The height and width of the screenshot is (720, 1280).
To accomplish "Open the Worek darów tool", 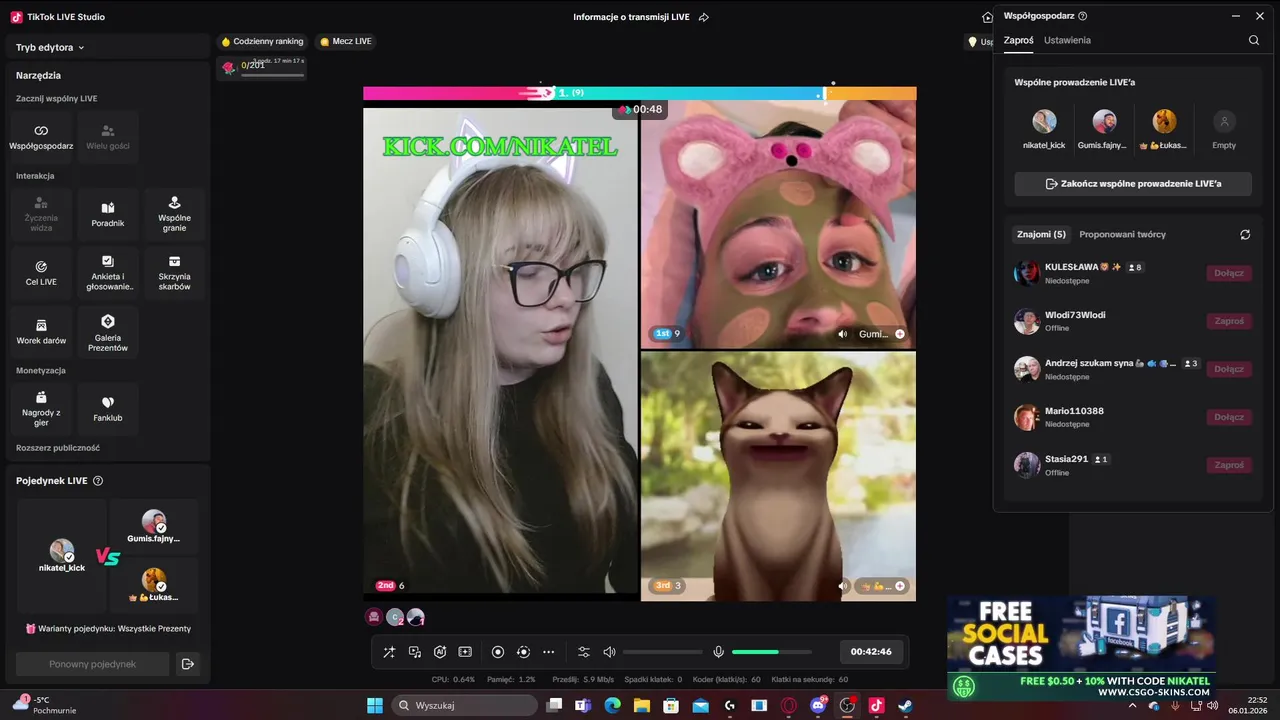I will point(41,332).
